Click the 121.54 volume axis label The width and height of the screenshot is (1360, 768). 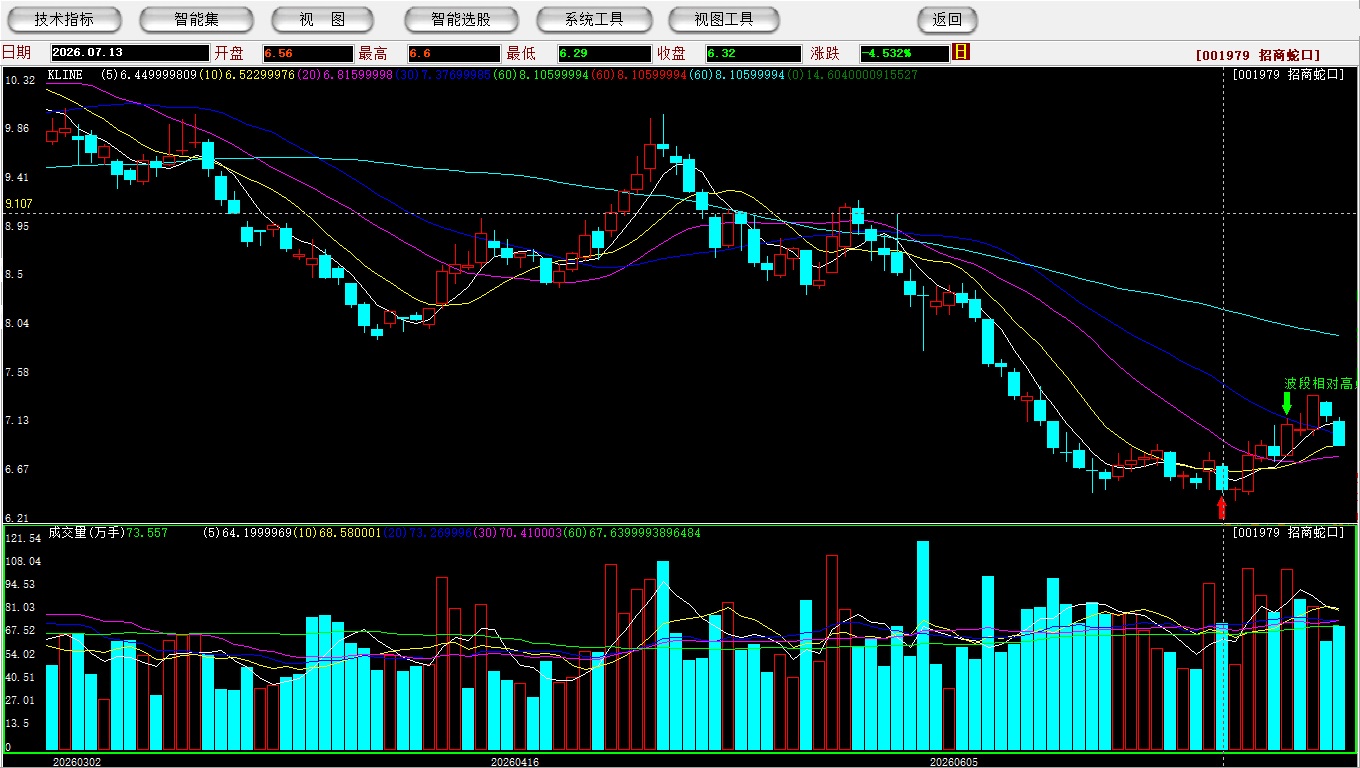click(x=22, y=538)
